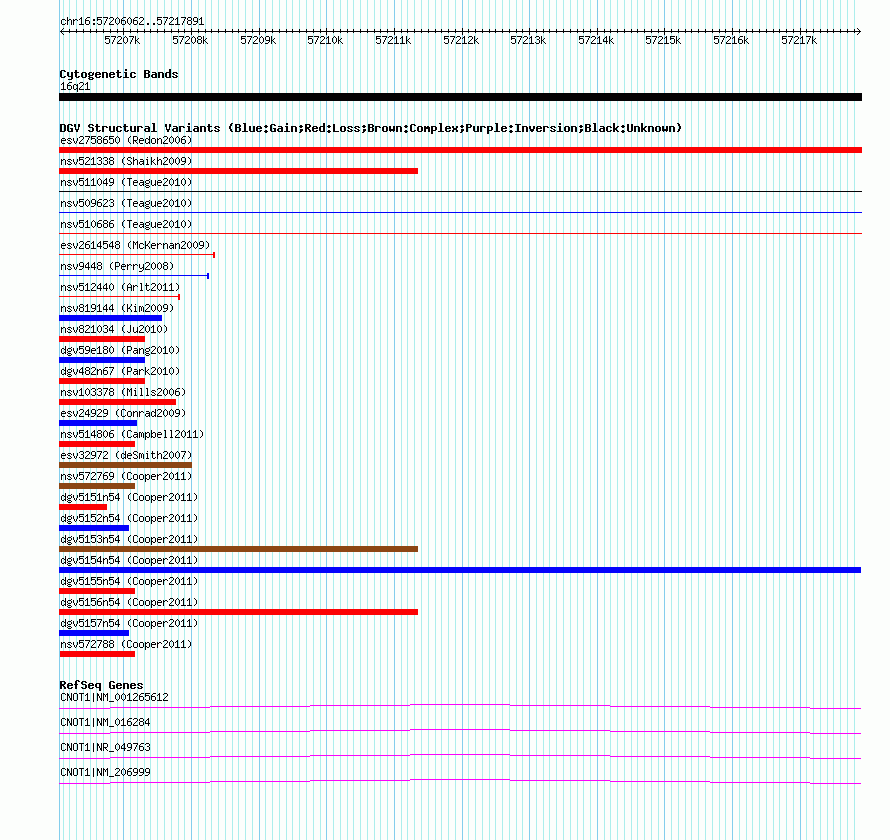890x840 pixels.
Task: Click the esv2758650 (Redon2006) variant label
Action: point(126,140)
